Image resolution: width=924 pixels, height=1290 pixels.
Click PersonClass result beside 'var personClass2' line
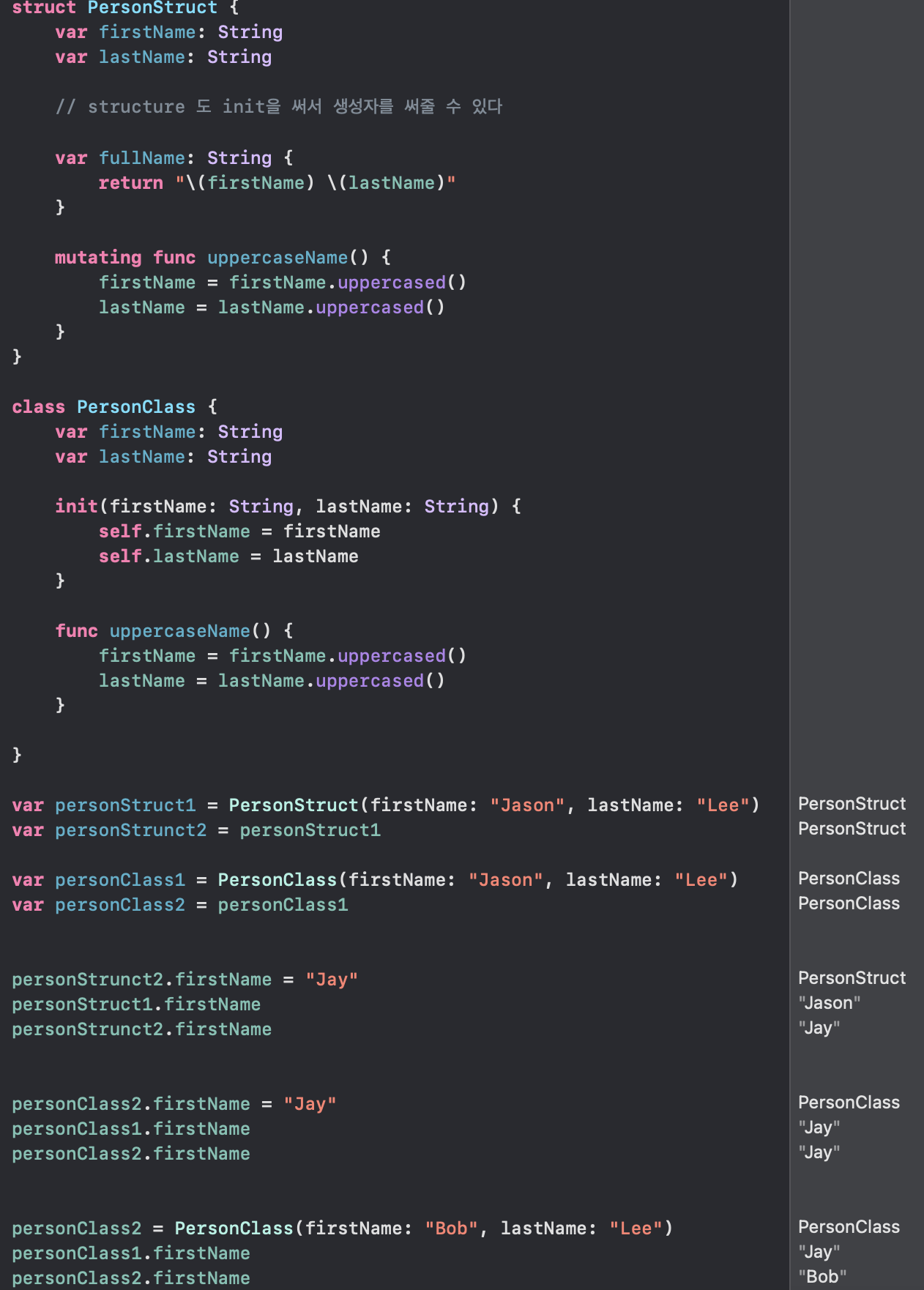pyautogui.click(x=849, y=903)
